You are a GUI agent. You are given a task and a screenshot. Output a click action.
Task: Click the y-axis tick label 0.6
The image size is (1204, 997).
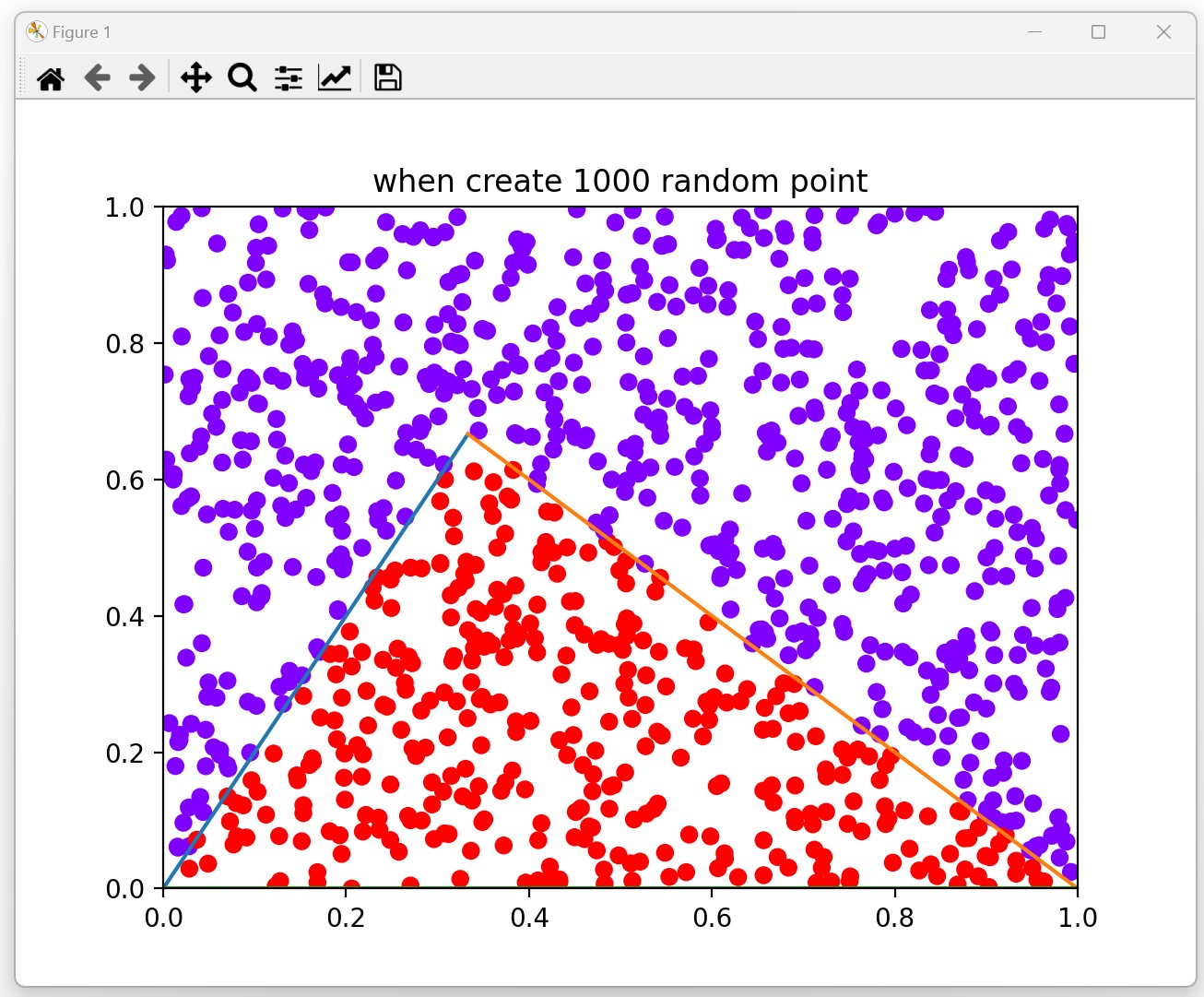pos(125,481)
